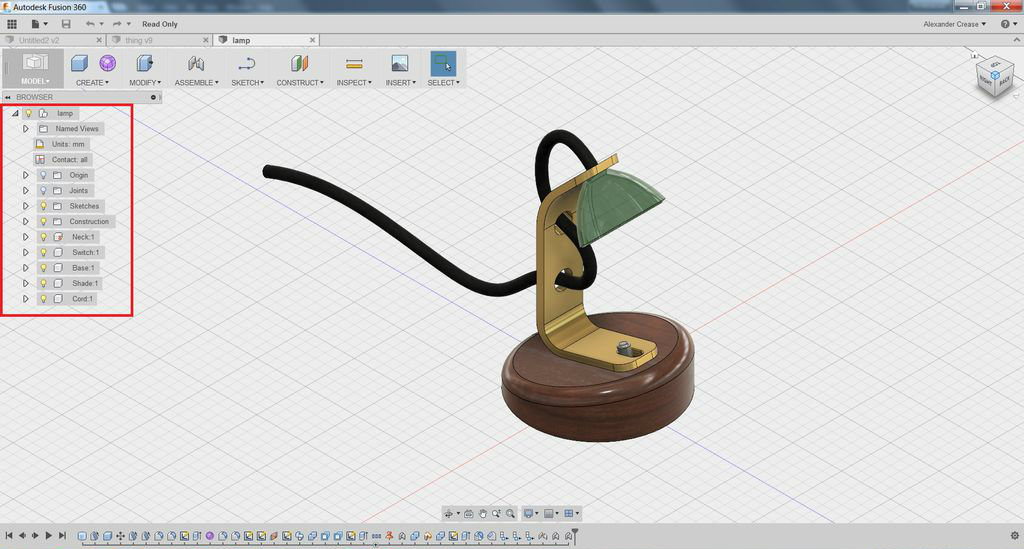The image size is (1024, 549).
Task: Click the Undo arrow
Action: tap(90, 24)
